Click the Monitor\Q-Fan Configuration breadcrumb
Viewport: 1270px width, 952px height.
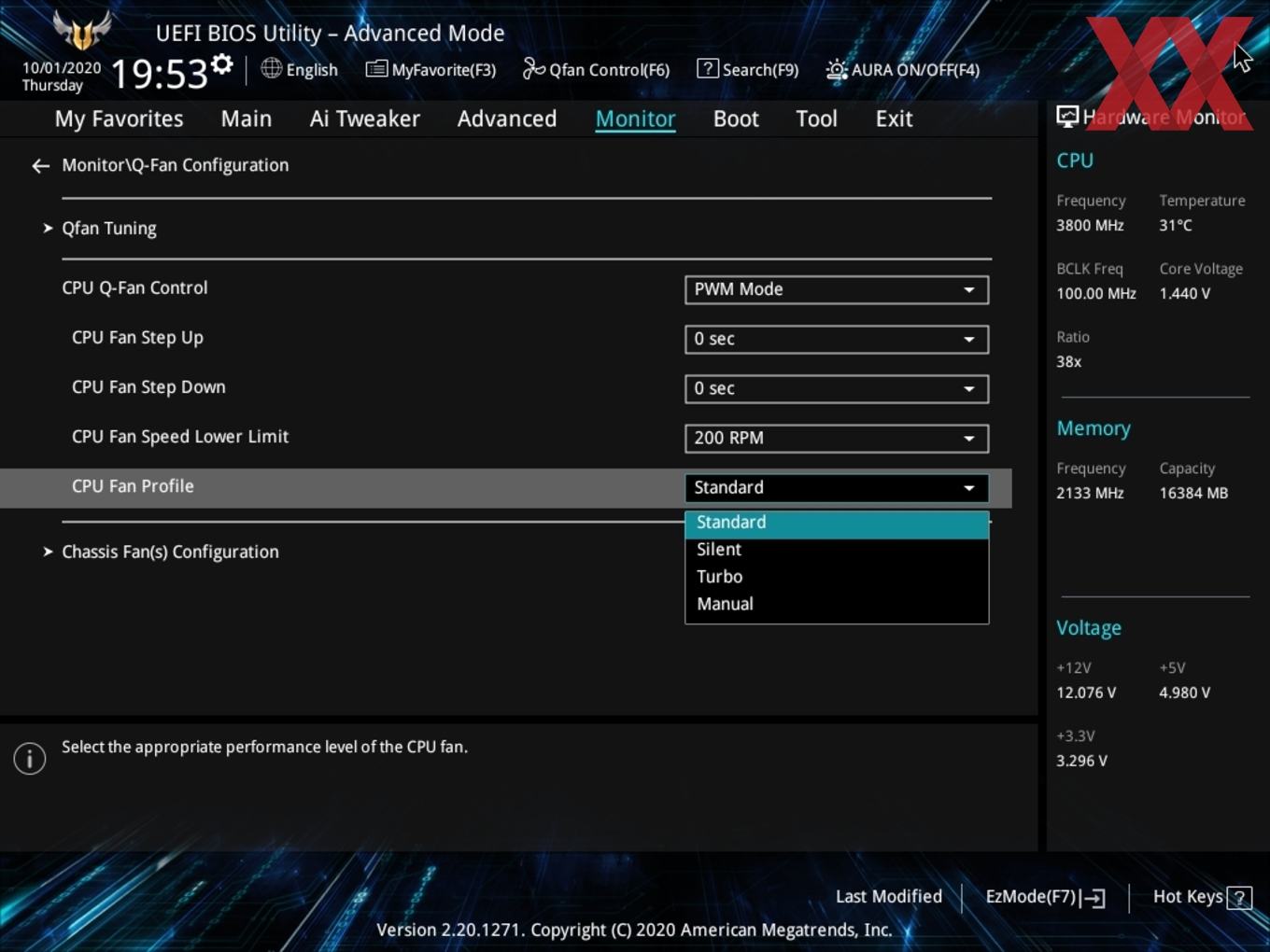(x=176, y=165)
